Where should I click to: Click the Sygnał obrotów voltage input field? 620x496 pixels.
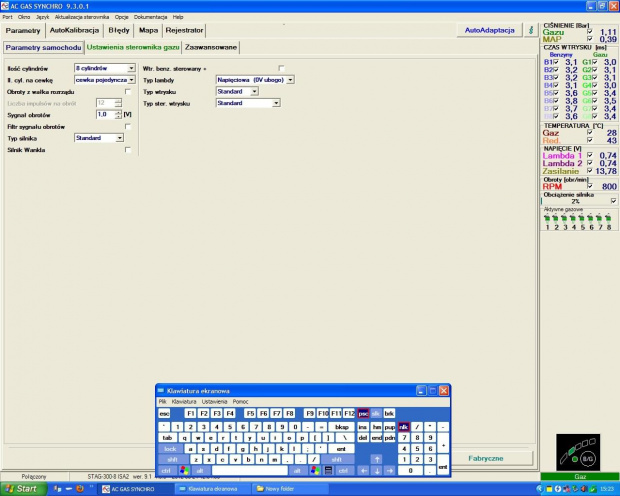pos(102,115)
